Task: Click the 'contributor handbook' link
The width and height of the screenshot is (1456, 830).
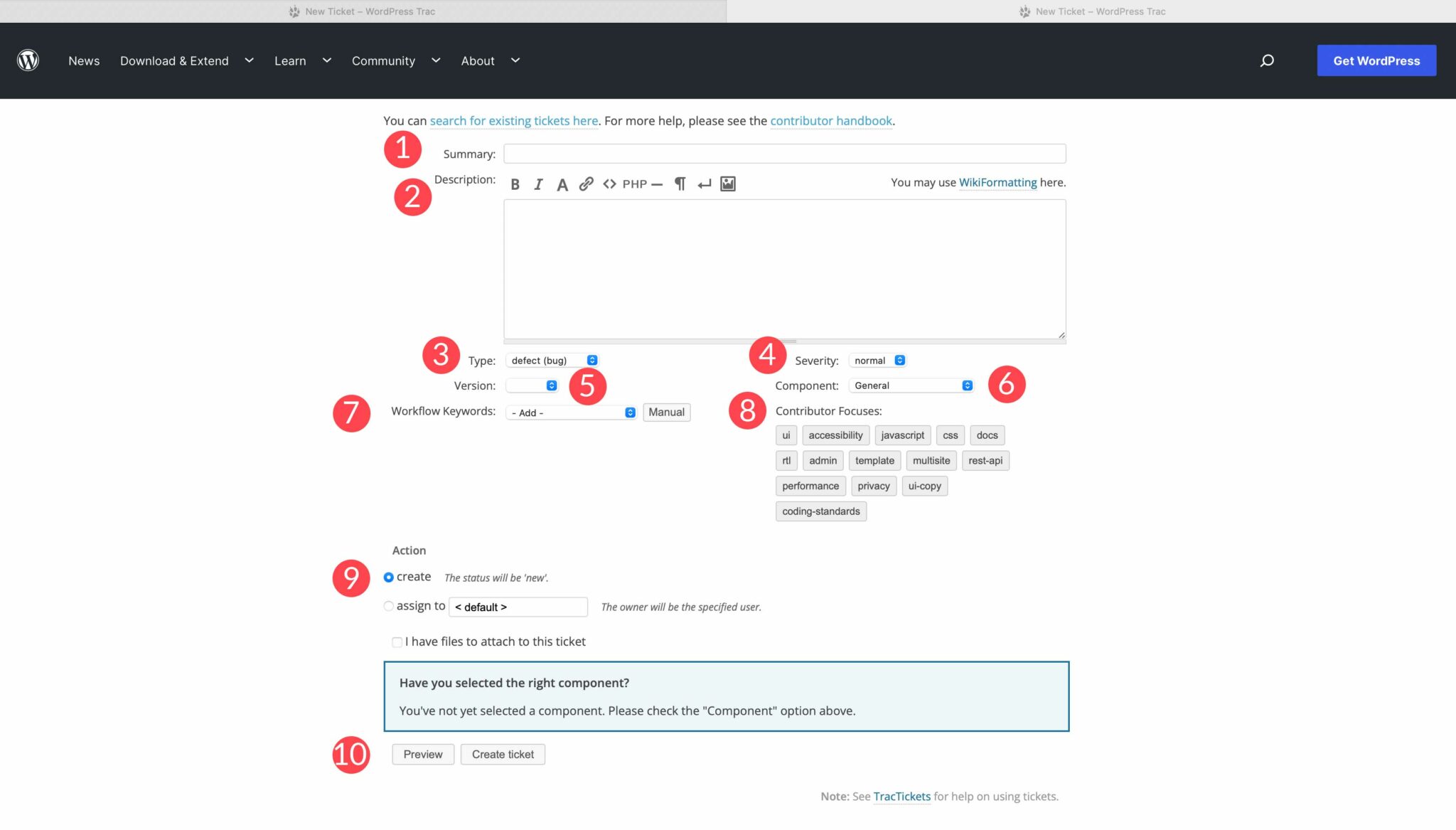Action: pos(831,120)
